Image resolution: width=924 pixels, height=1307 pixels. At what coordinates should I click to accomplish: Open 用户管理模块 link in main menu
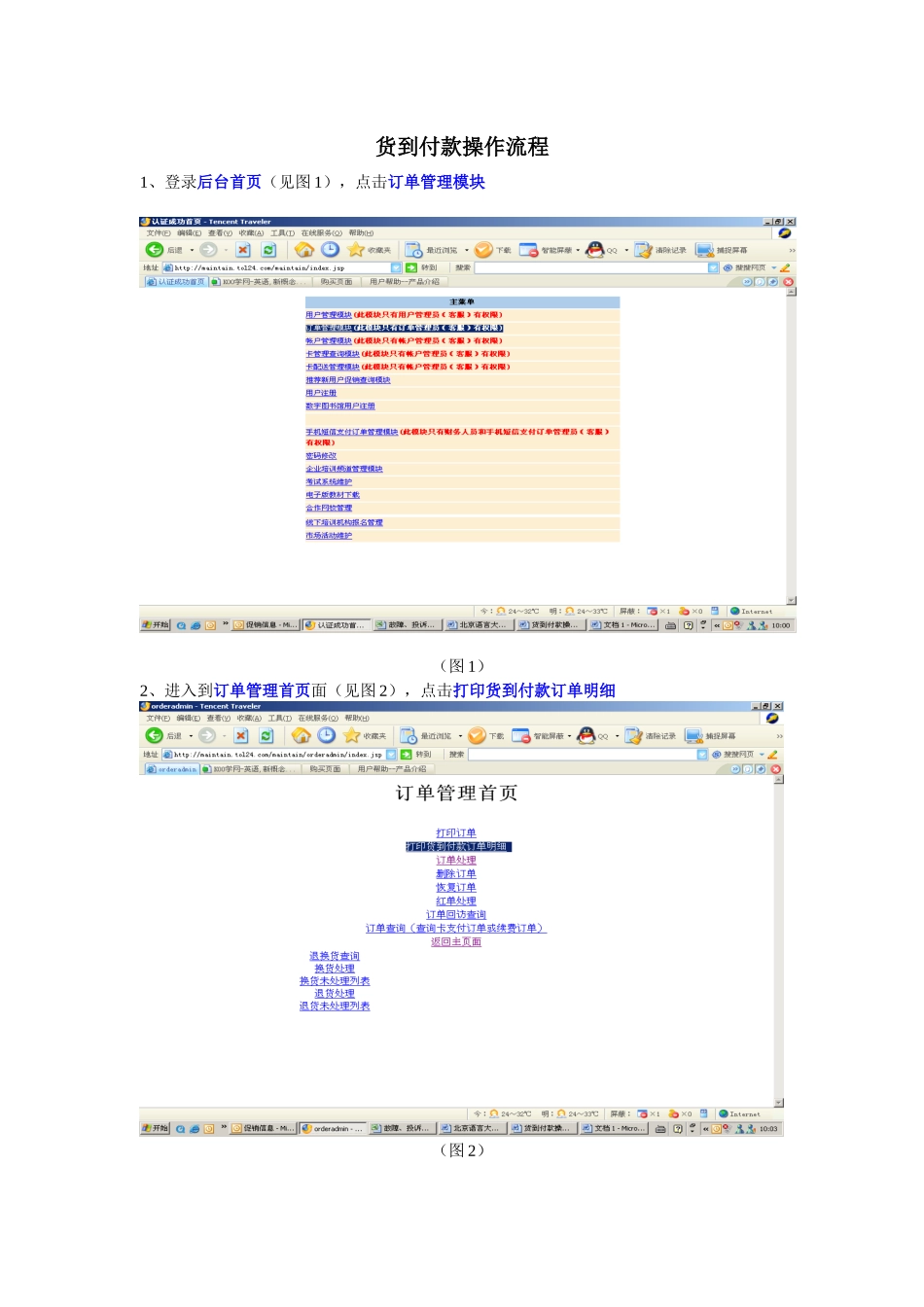329,315
